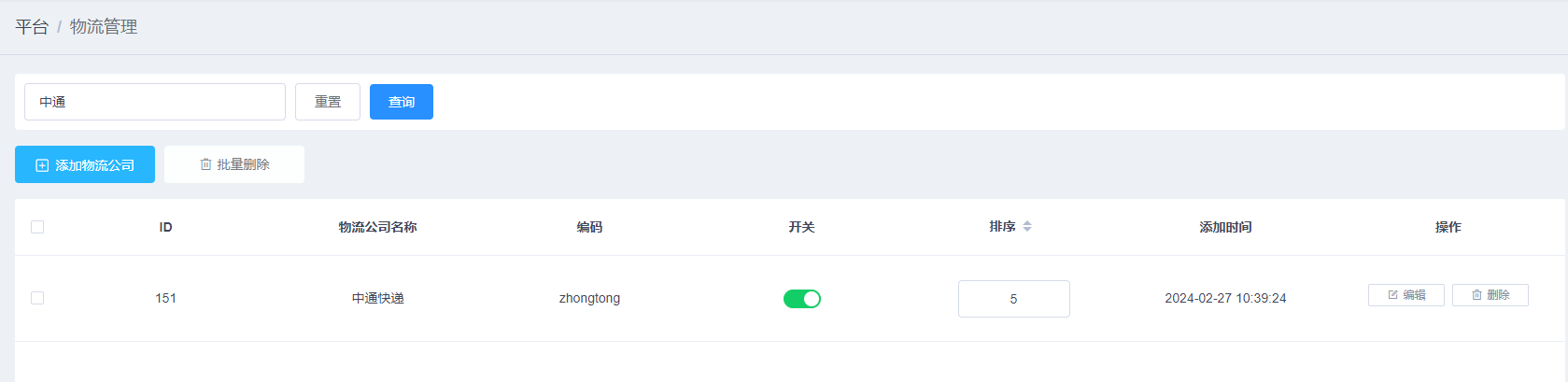Select the 中通快递 name cell
The width and height of the screenshot is (1568, 382).
pos(377,299)
